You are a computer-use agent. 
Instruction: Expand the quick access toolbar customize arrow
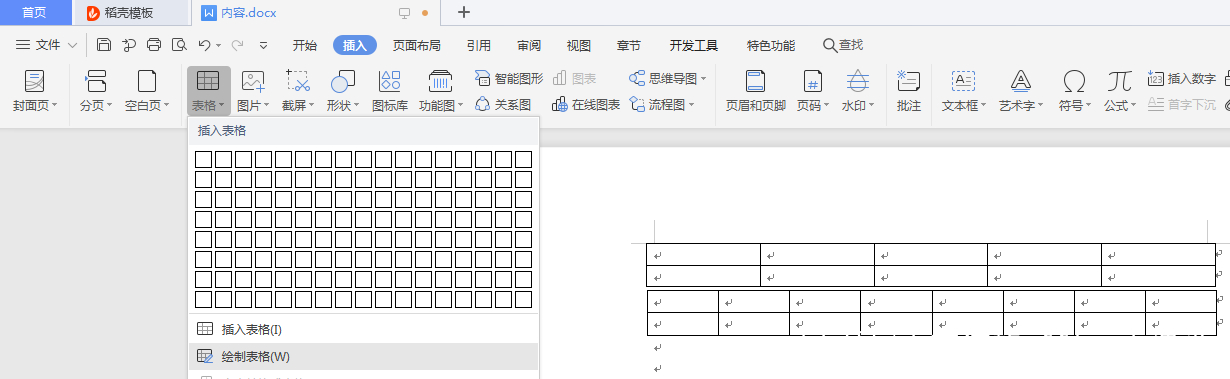263,45
